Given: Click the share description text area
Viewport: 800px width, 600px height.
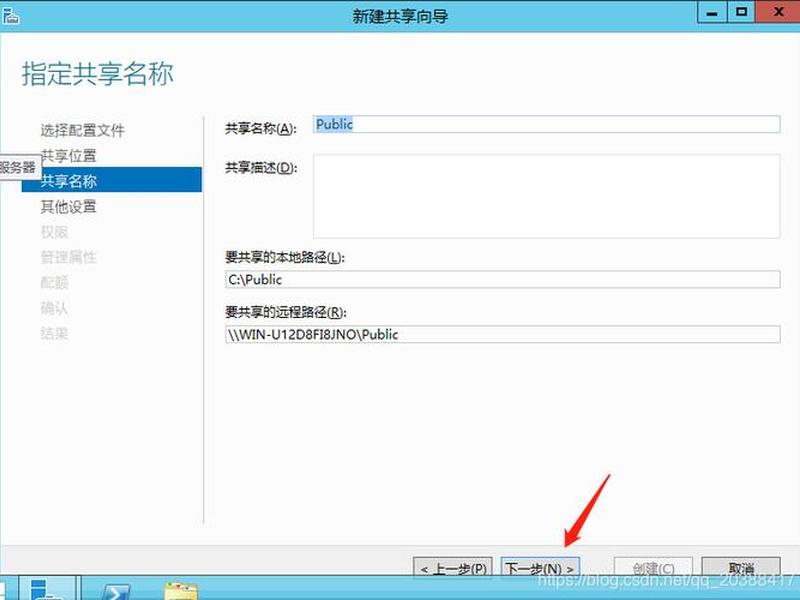Looking at the screenshot, I should coord(546,196).
